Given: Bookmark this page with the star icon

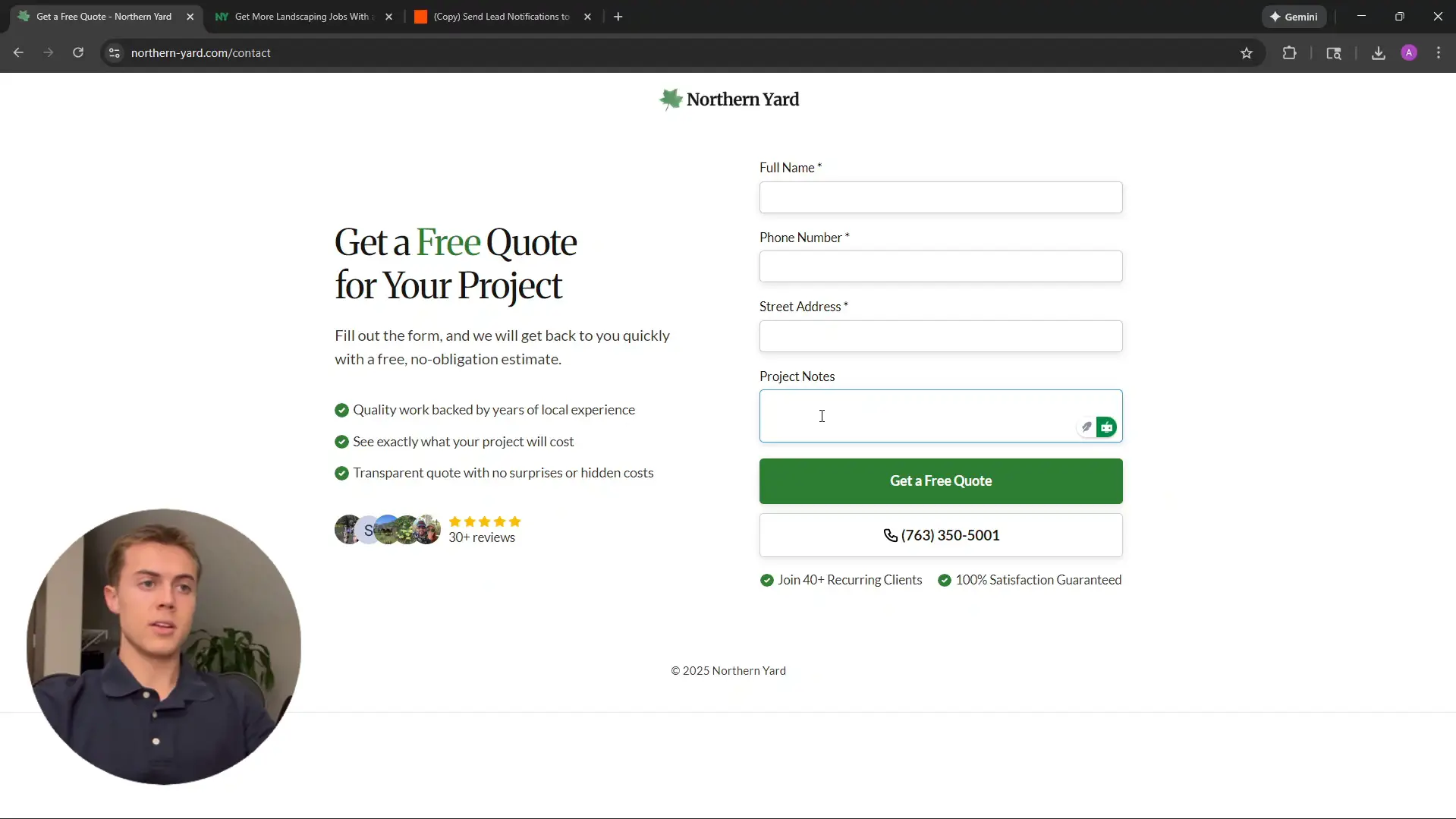Looking at the screenshot, I should pyautogui.click(x=1246, y=52).
